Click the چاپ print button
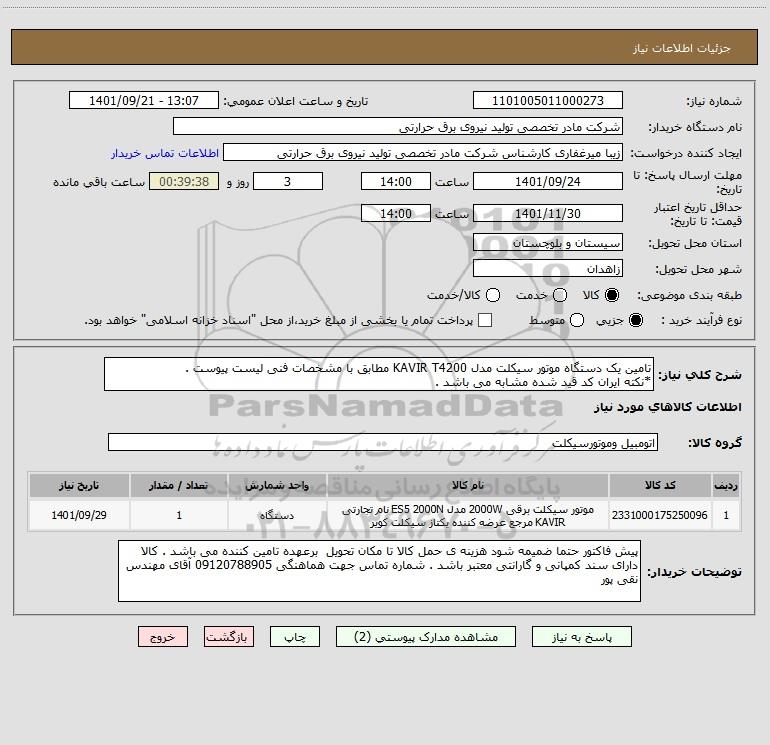Image resolution: width=770 pixels, height=745 pixels. point(295,637)
